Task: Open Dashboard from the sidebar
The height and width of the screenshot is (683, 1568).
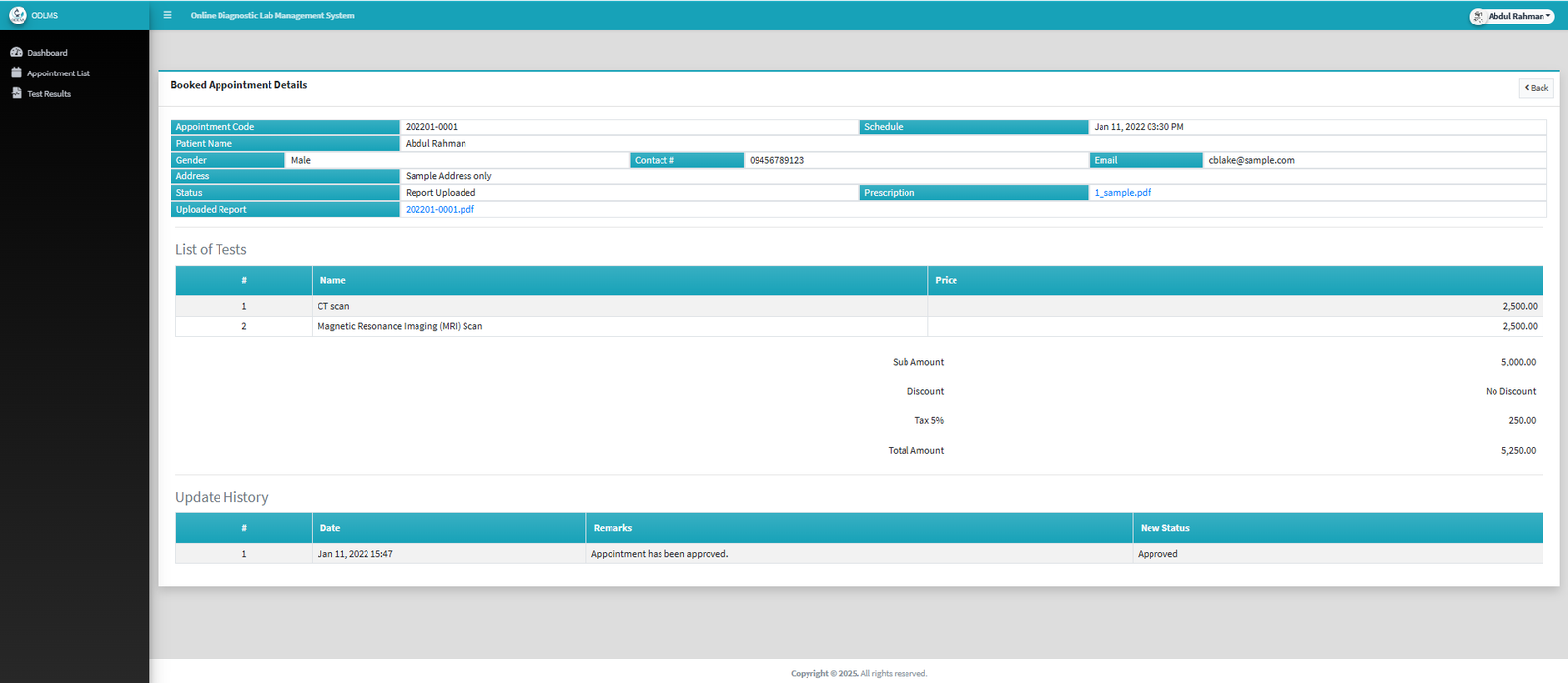Action: [x=47, y=53]
